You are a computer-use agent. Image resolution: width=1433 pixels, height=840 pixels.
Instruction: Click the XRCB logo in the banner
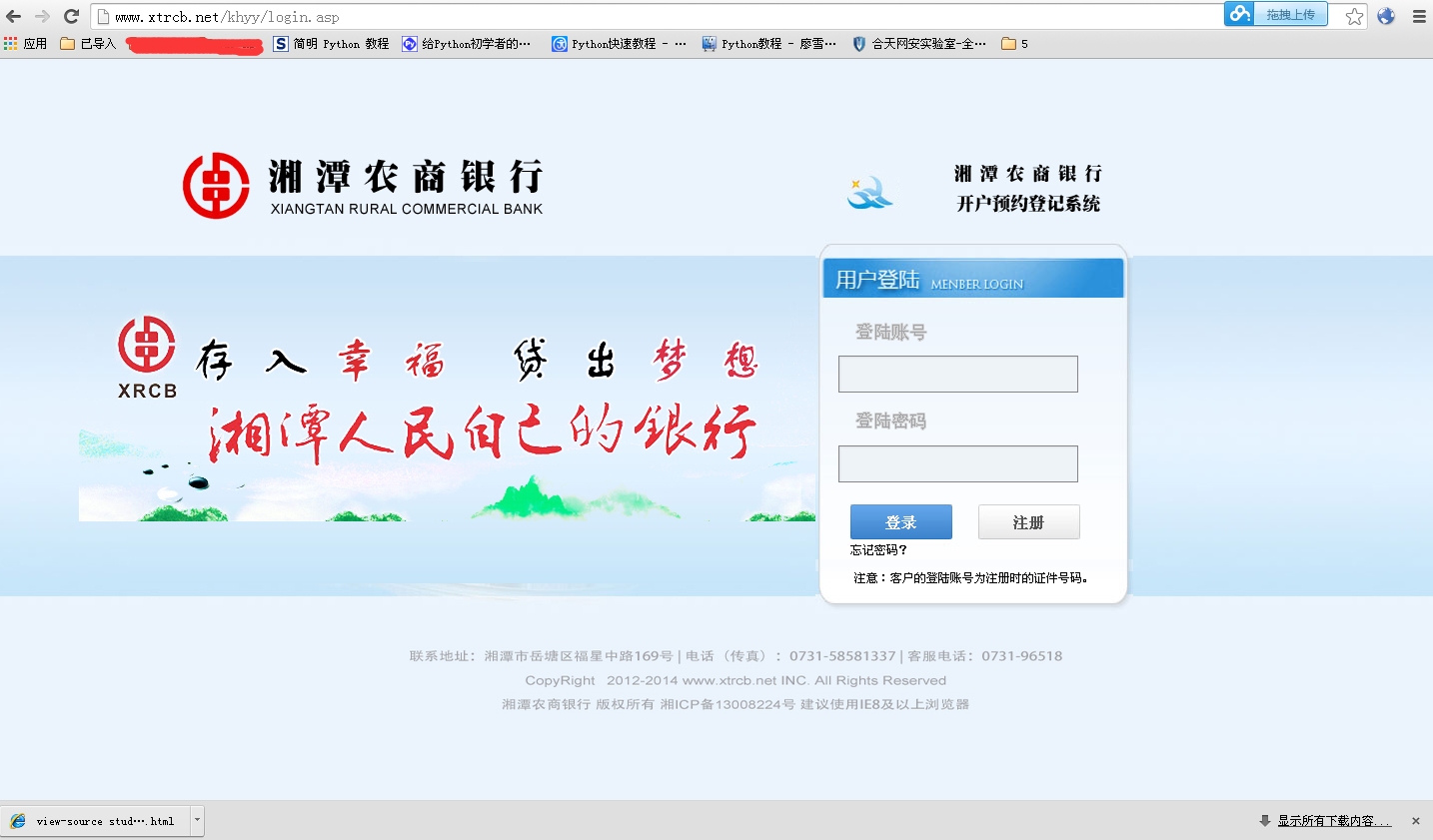pyautogui.click(x=147, y=358)
